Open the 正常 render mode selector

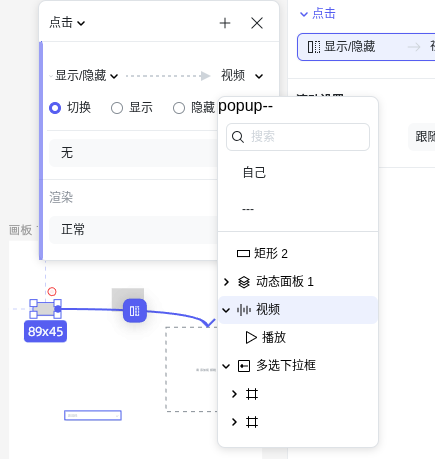coord(133,230)
